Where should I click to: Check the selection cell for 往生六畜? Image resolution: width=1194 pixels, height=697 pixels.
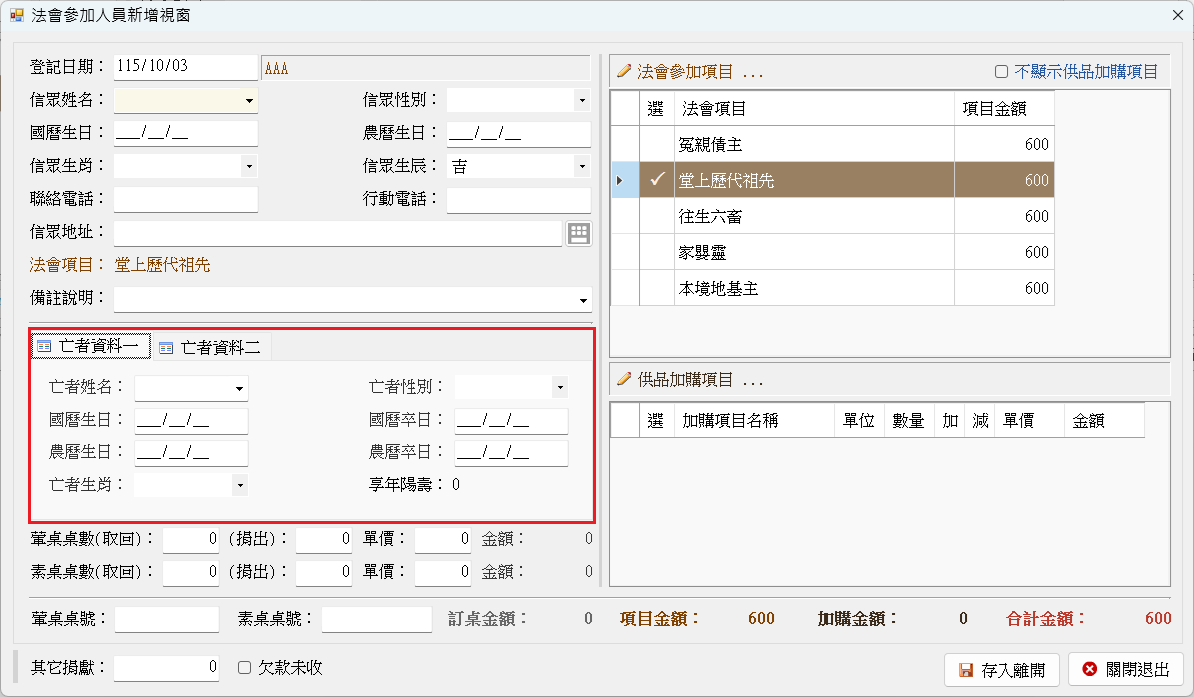[x=657, y=216]
